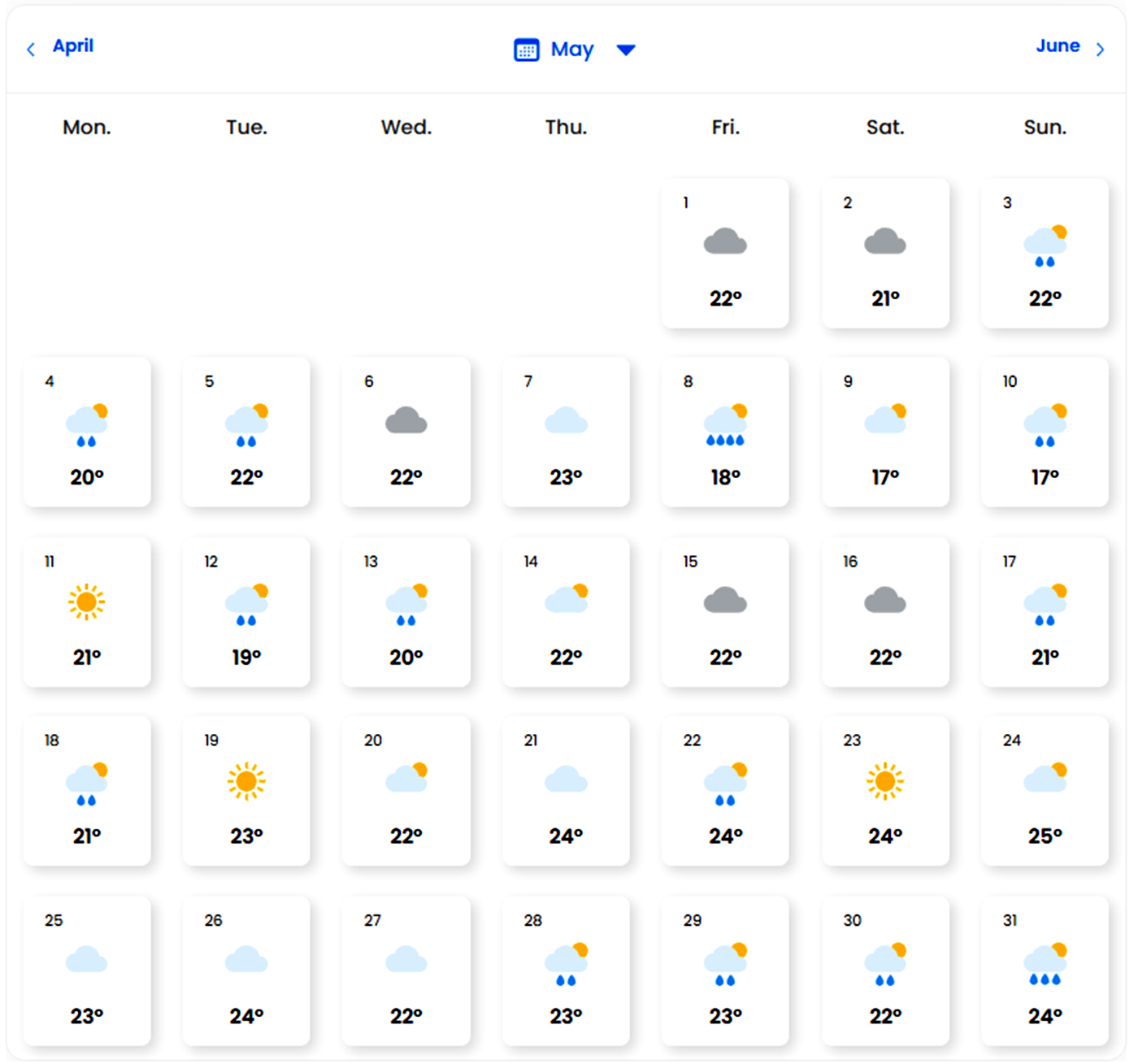The width and height of the screenshot is (1138, 1064).
Task: Click the left chevron before April
Action: point(31,50)
